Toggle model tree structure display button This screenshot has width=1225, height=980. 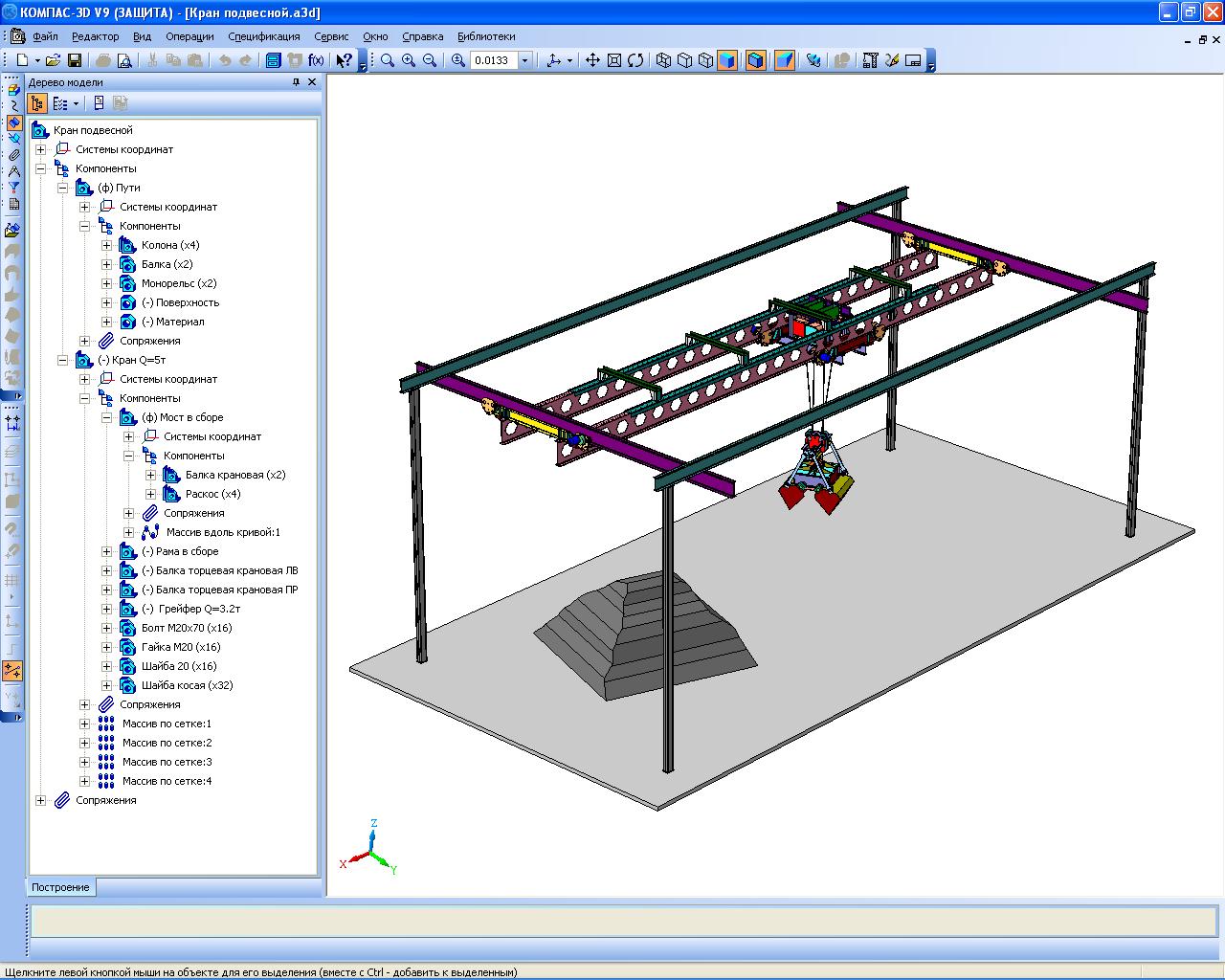38,103
